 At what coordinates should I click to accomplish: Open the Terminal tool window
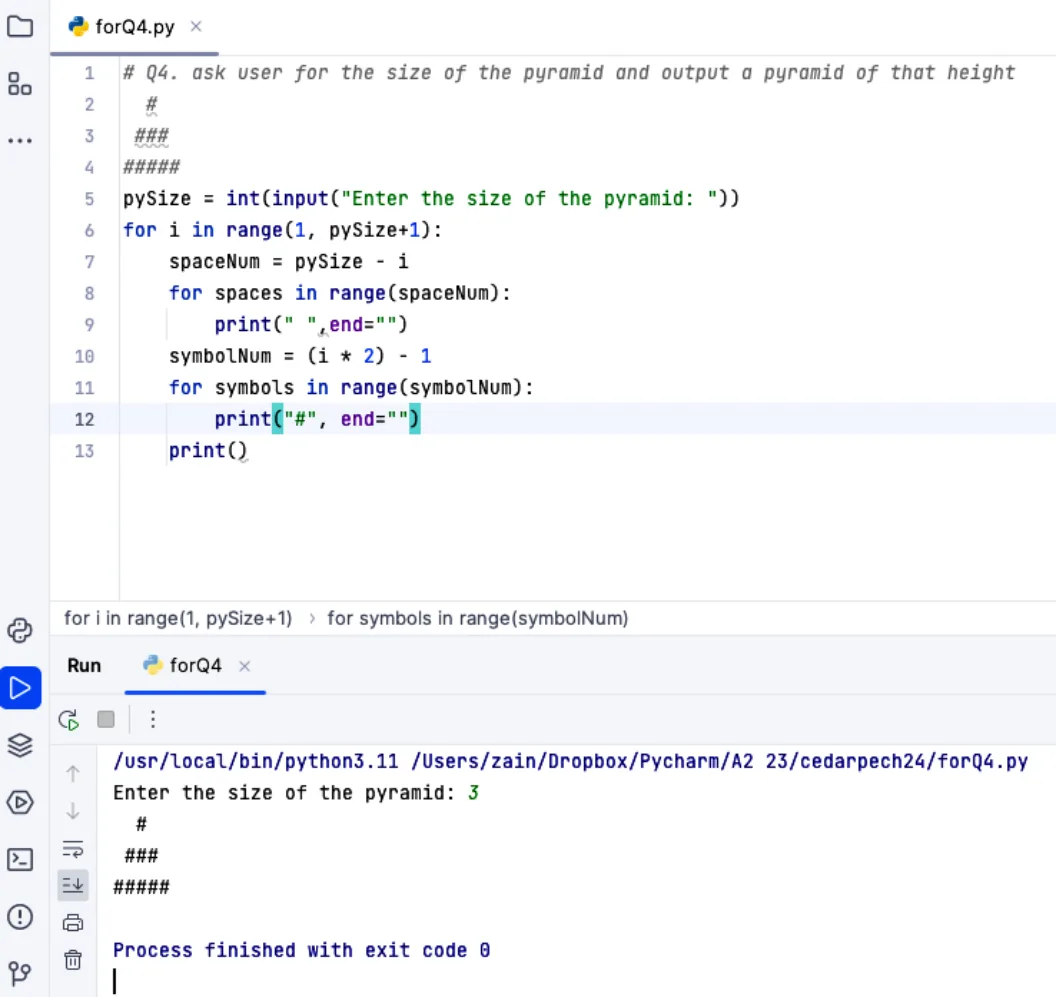pyautogui.click(x=20, y=860)
